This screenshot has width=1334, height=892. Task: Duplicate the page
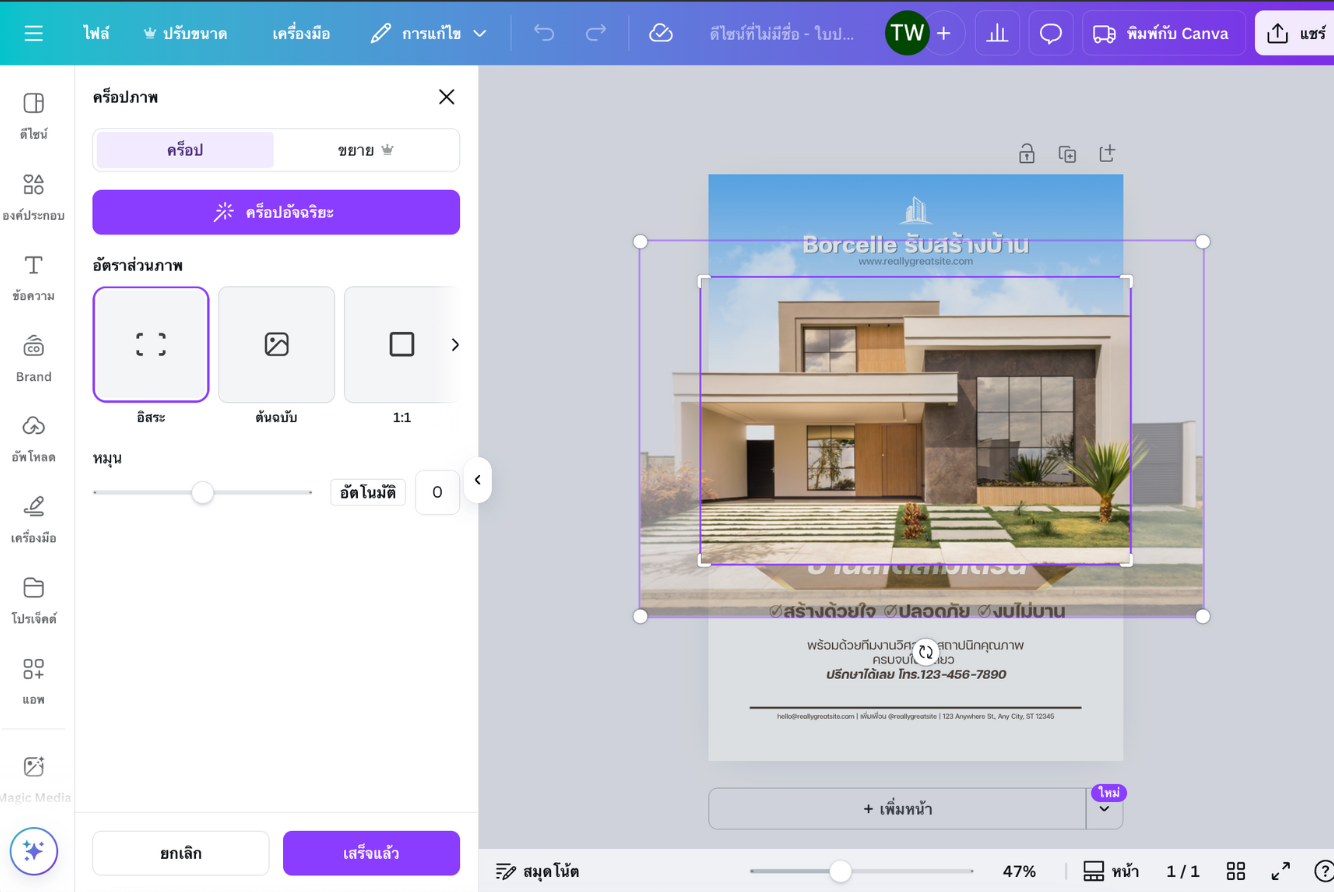[1067, 153]
